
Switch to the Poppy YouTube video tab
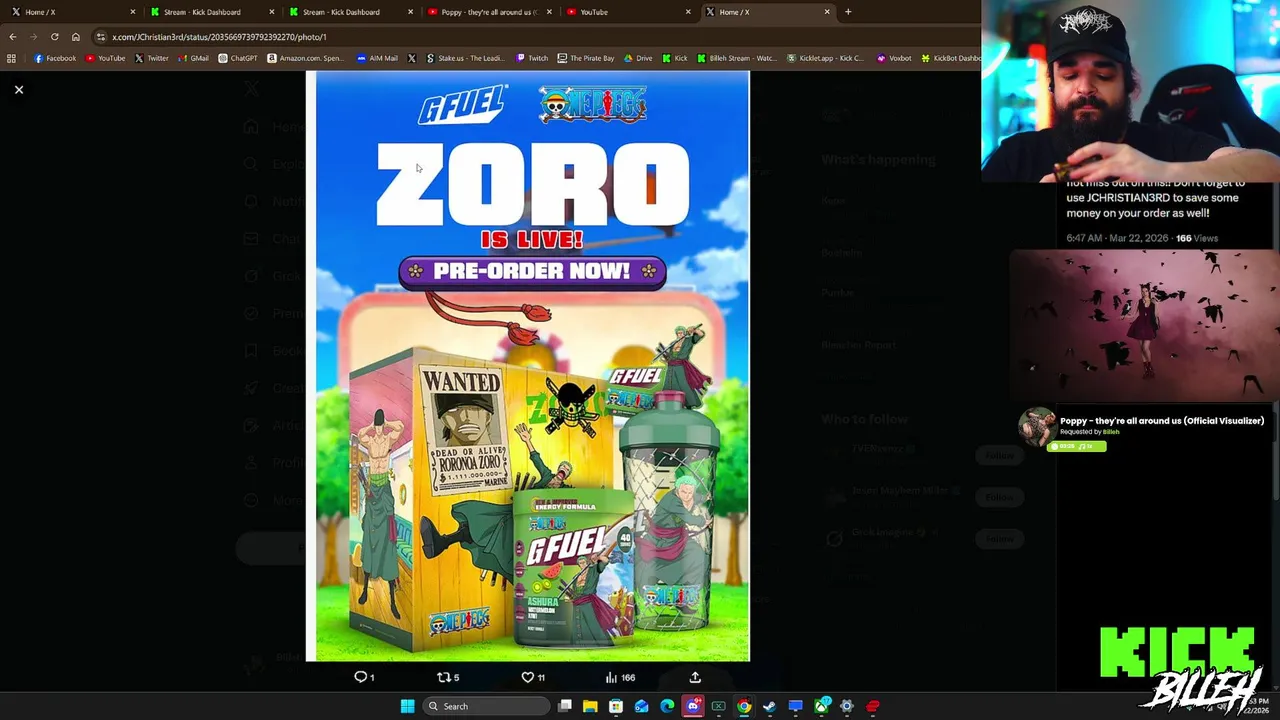click(x=488, y=12)
